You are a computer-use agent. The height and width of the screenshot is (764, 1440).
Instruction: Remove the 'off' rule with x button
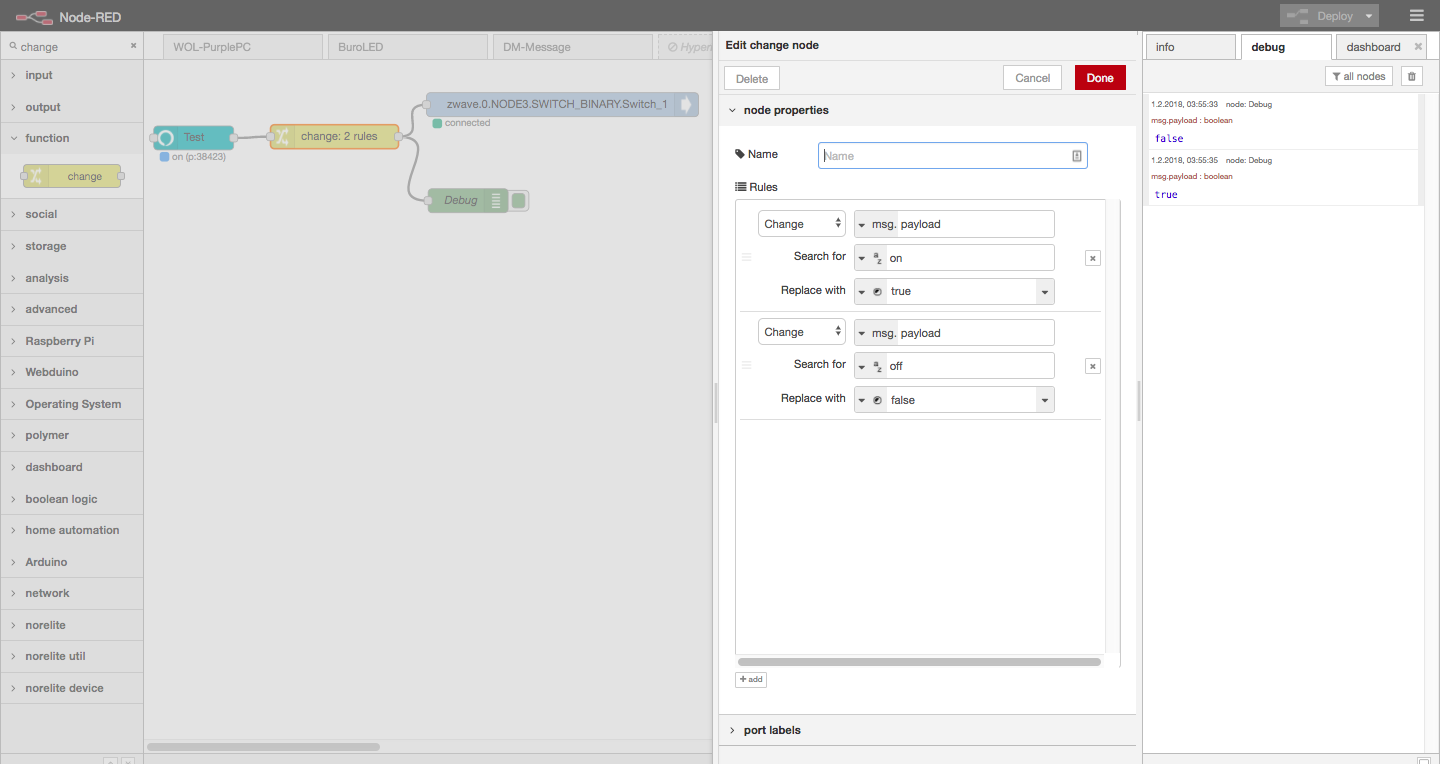point(1093,366)
